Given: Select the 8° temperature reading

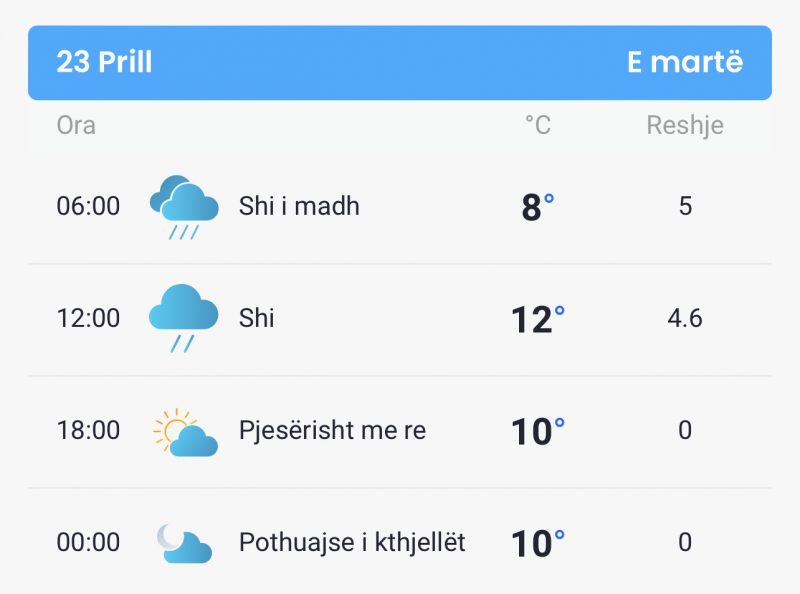Looking at the screenshot, I should pyautogui.click(x=538, y=207).
